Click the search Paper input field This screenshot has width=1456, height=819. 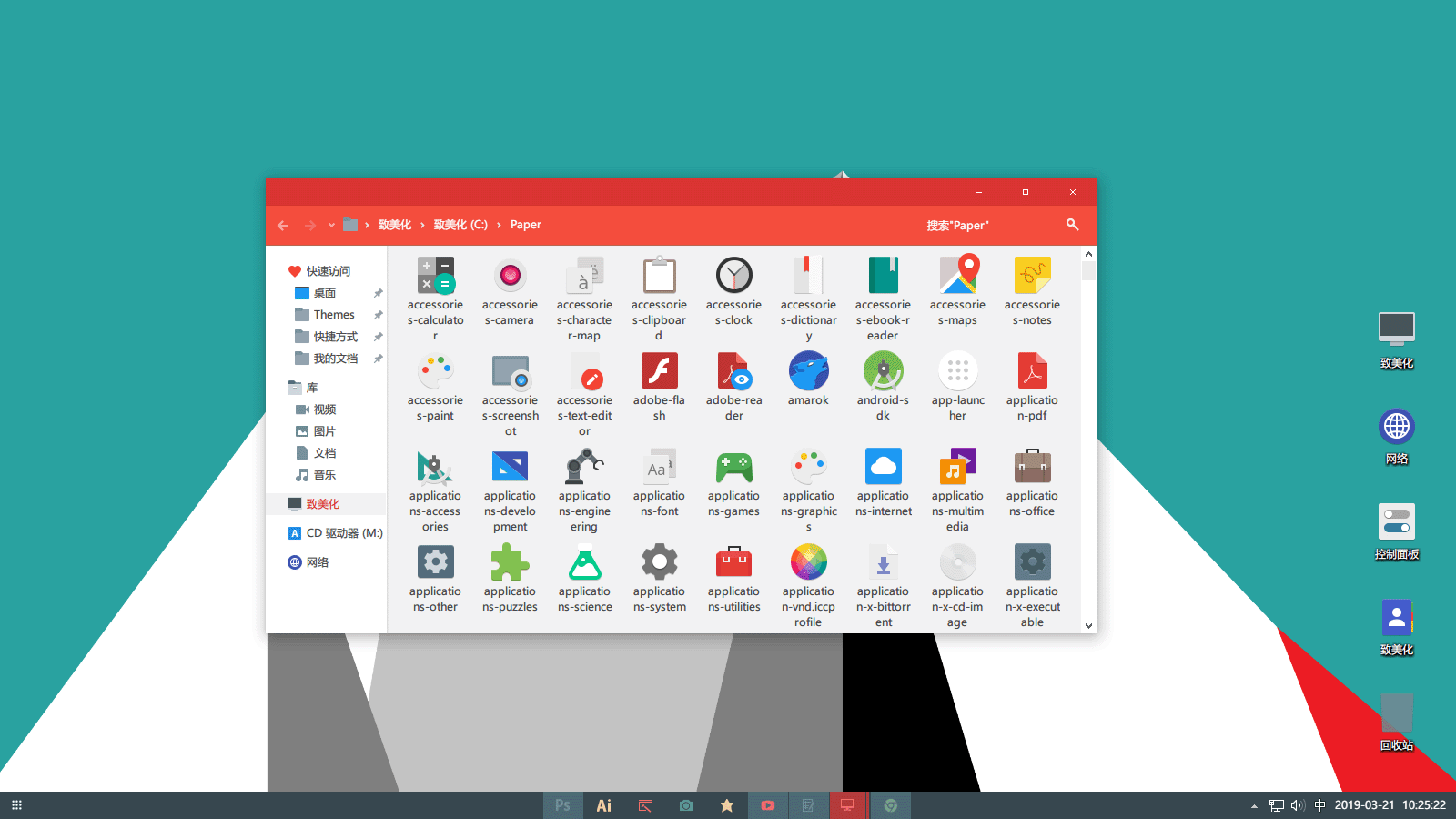[987, 225]
